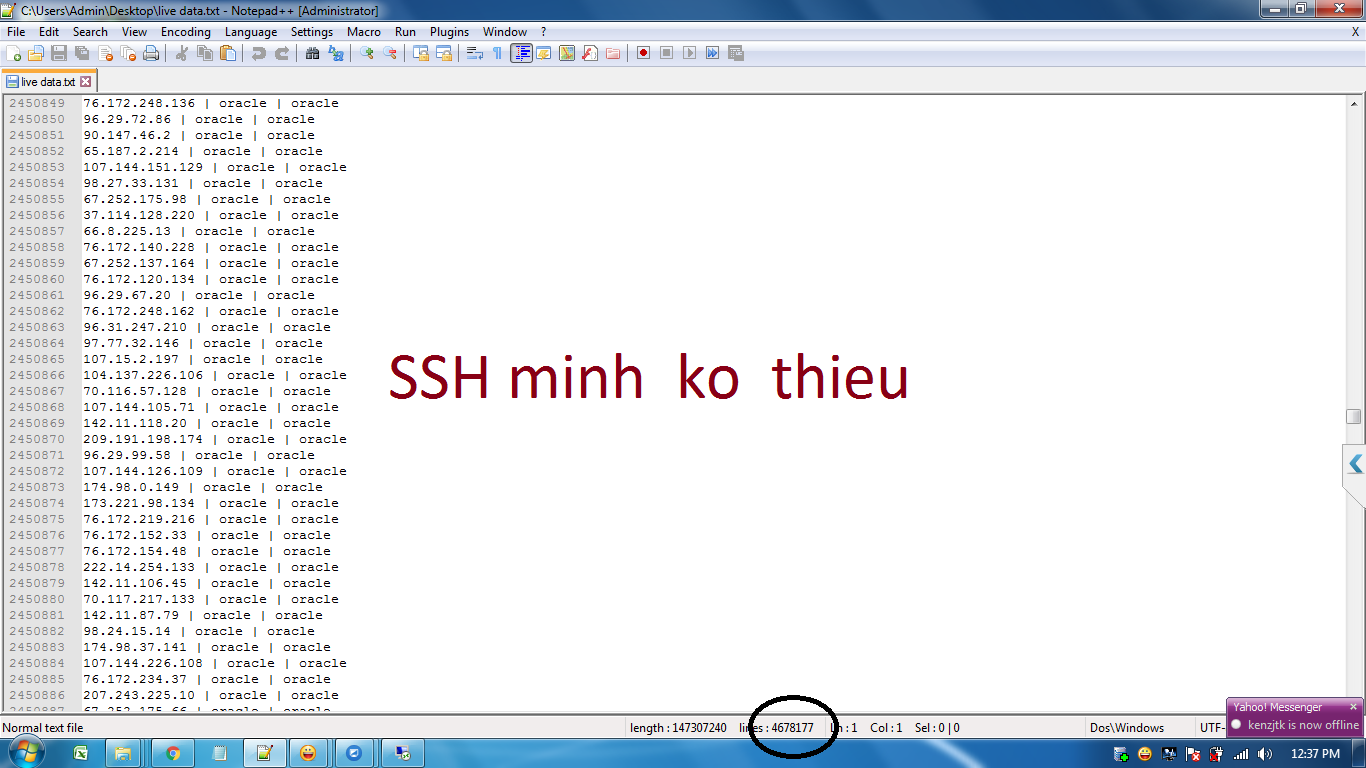Click the Open file folder icon
Image resolution: width=1366 pixels, height=768 pixels.
36,53
